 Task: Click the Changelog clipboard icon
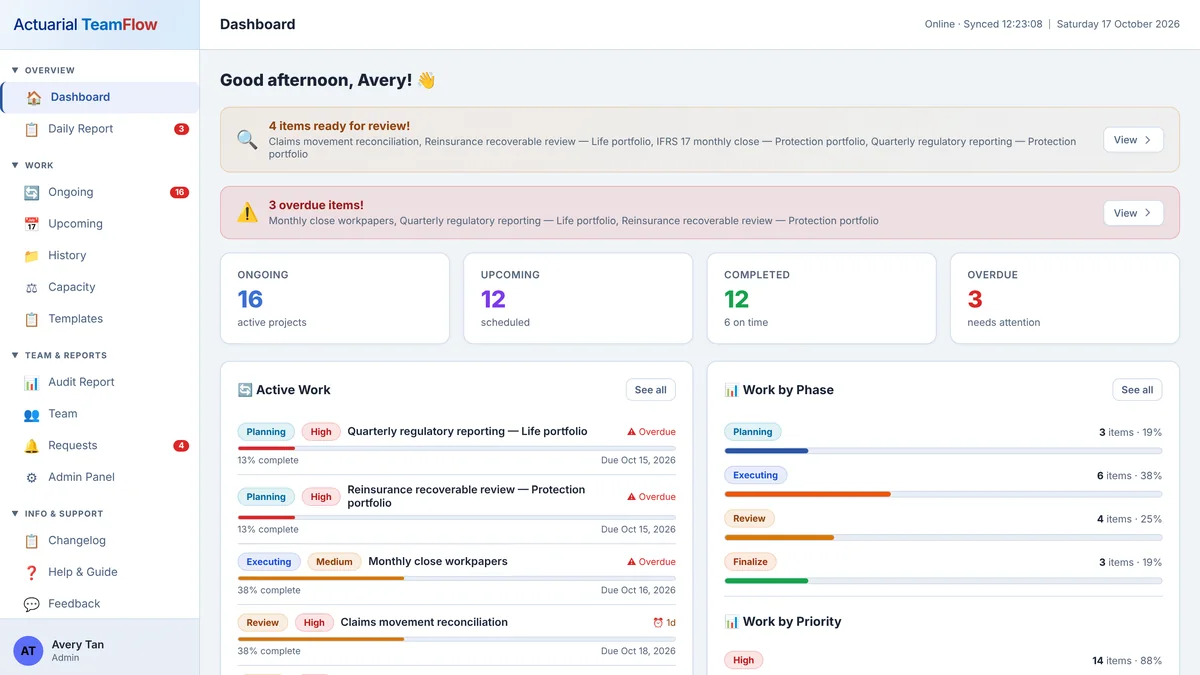tap(32, 541)
